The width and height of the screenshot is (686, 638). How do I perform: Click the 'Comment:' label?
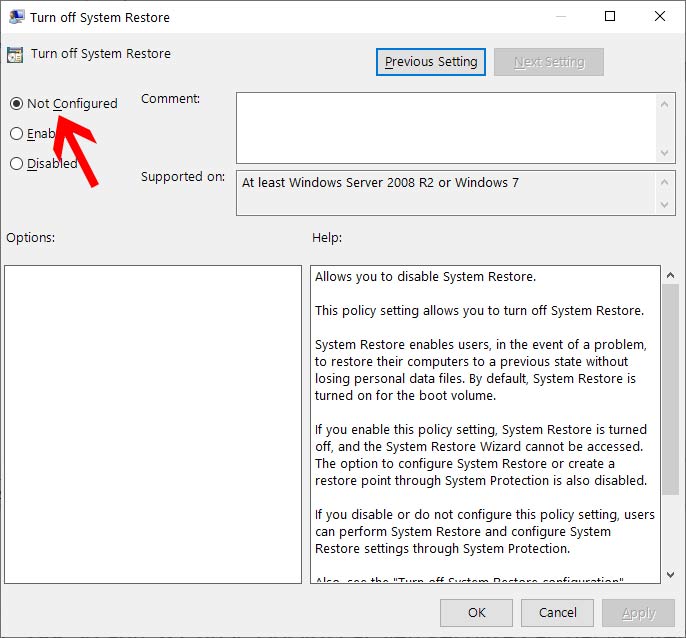point(170,99)
